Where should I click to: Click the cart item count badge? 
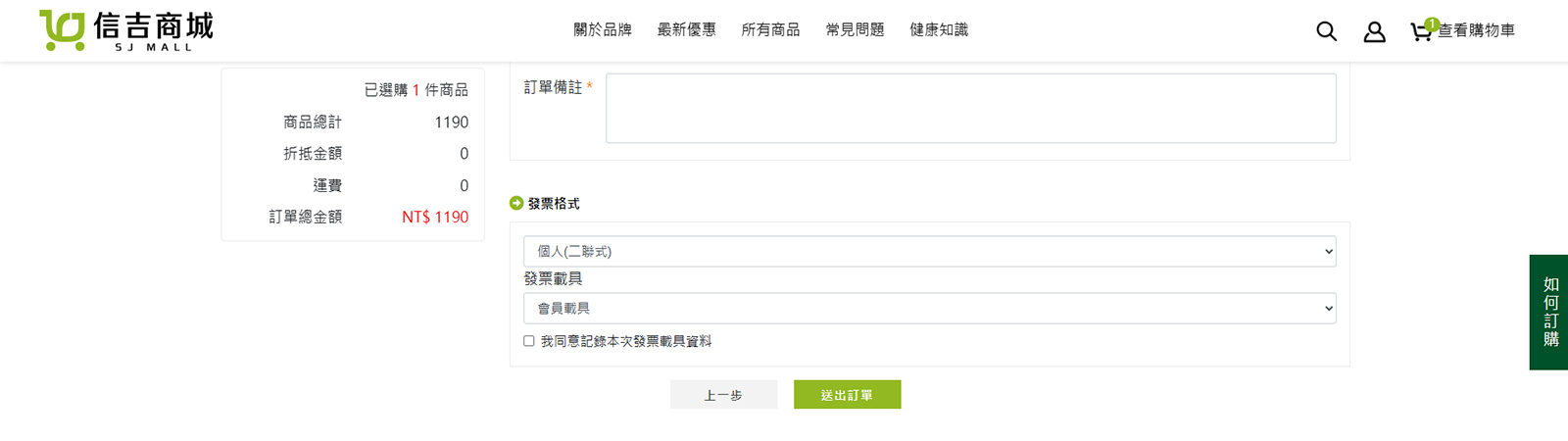pos(1432,24)
